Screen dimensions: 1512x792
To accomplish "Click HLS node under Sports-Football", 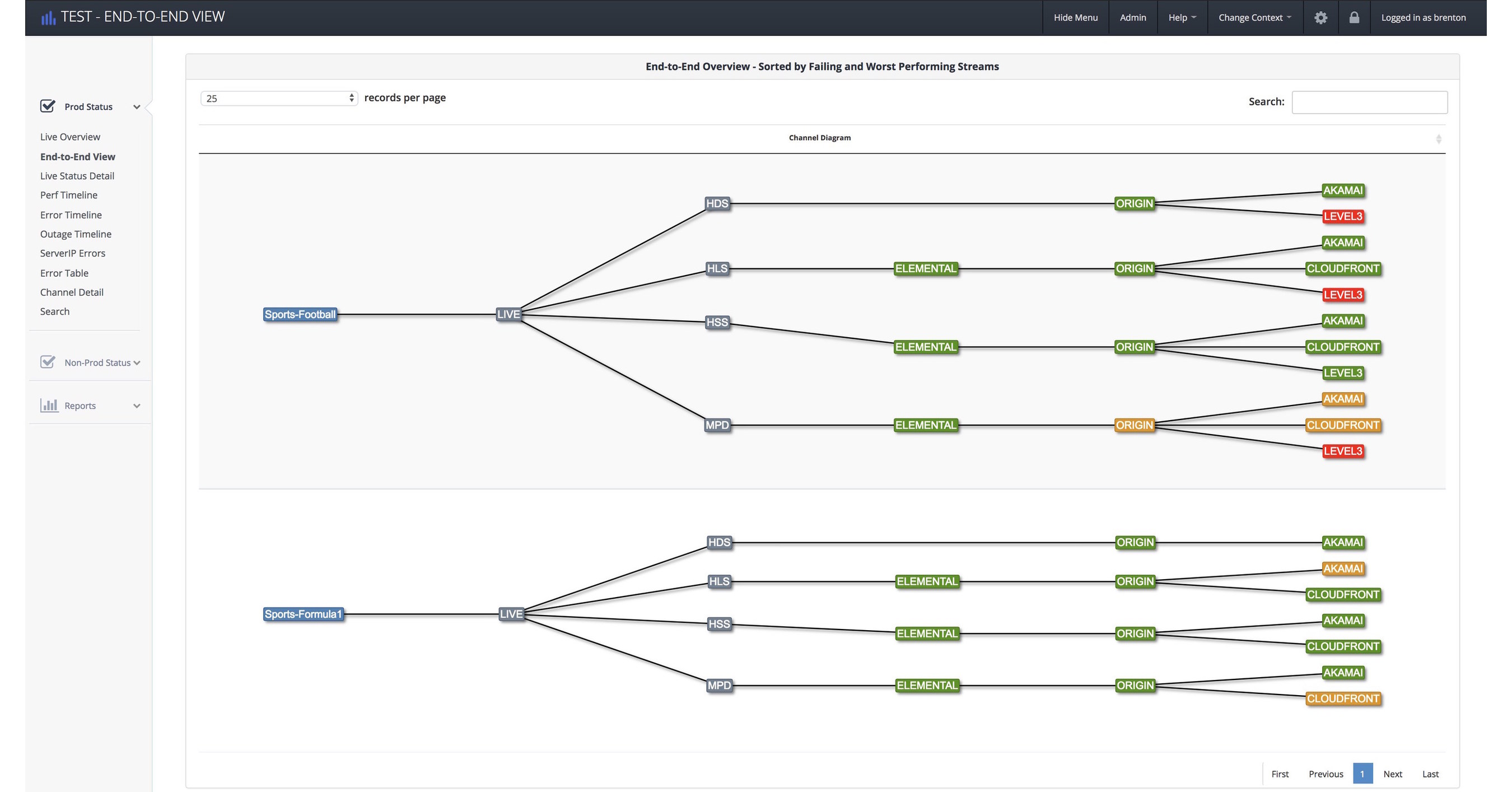I will [717, 269].
